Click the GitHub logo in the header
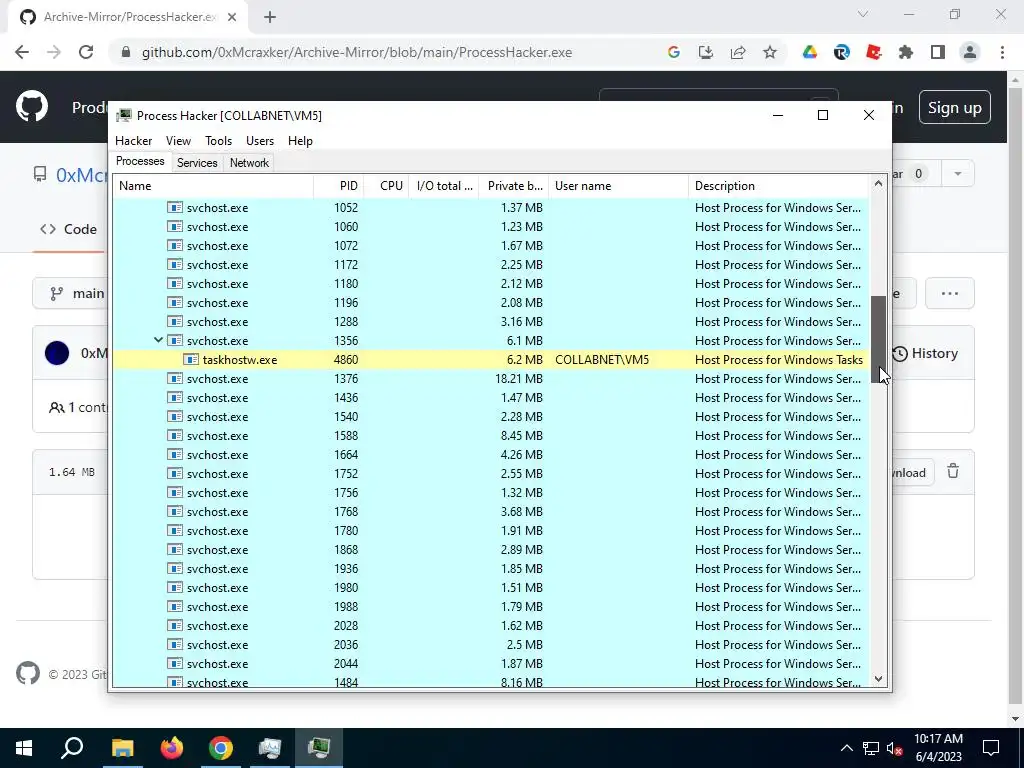Image resolution: width=1024 pixels, height=768 pixels. tap(32, 107)
